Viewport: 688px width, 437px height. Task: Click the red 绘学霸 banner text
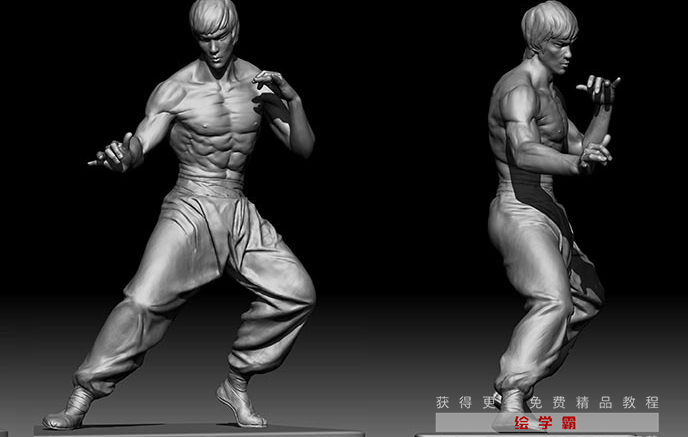click(545, 423)
